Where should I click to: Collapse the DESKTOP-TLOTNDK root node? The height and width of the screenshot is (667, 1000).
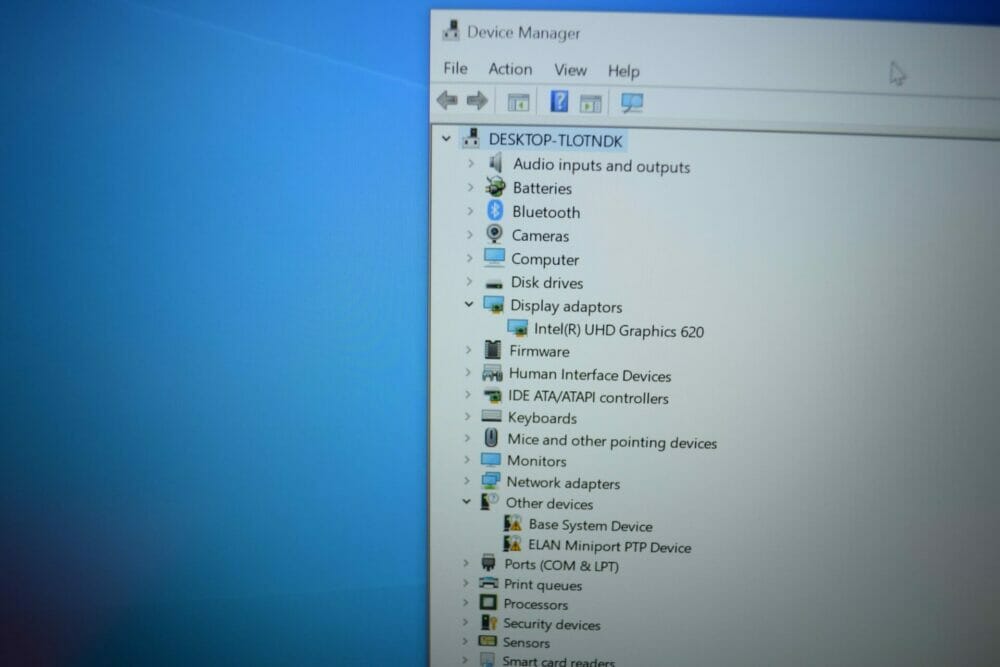tap(446, 138)
